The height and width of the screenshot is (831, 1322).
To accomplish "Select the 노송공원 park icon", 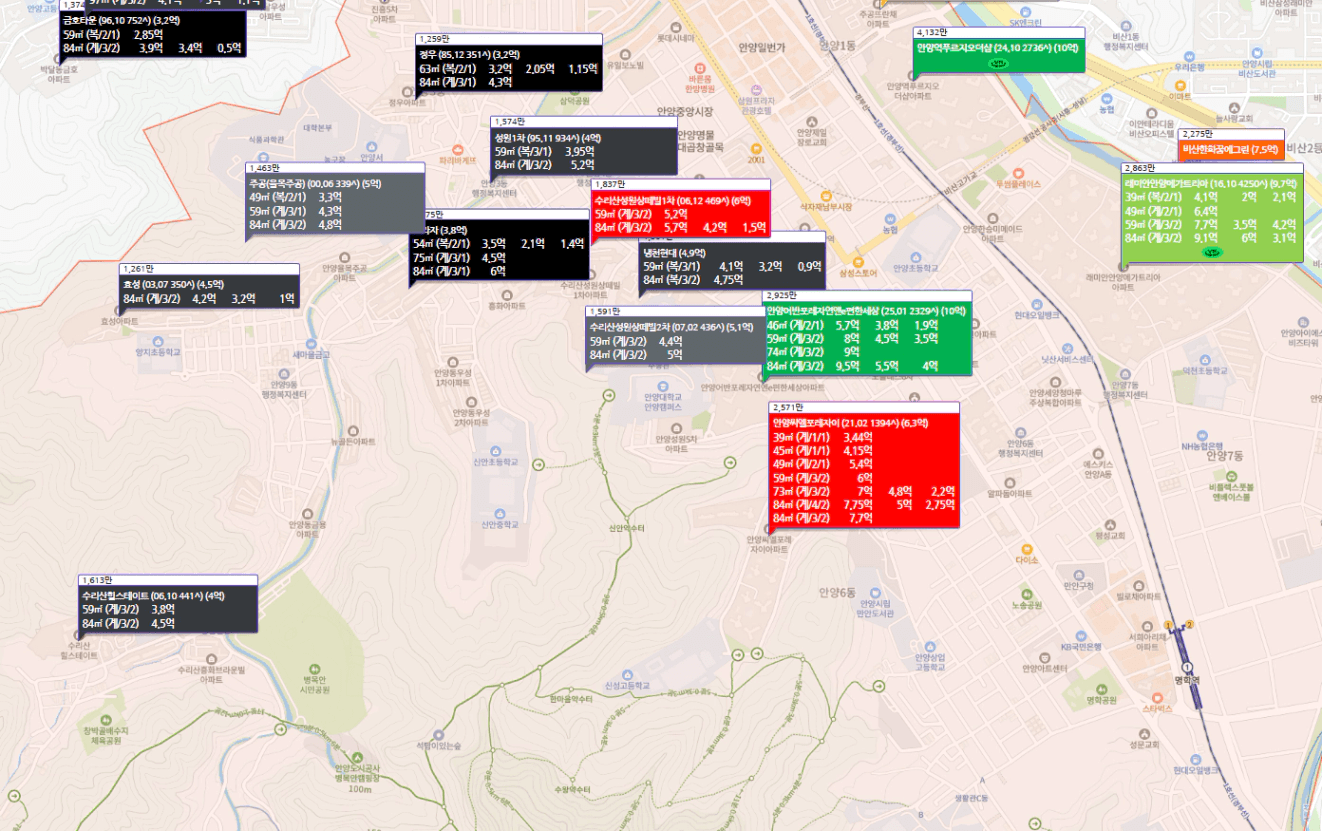I will pos(1027,593).
